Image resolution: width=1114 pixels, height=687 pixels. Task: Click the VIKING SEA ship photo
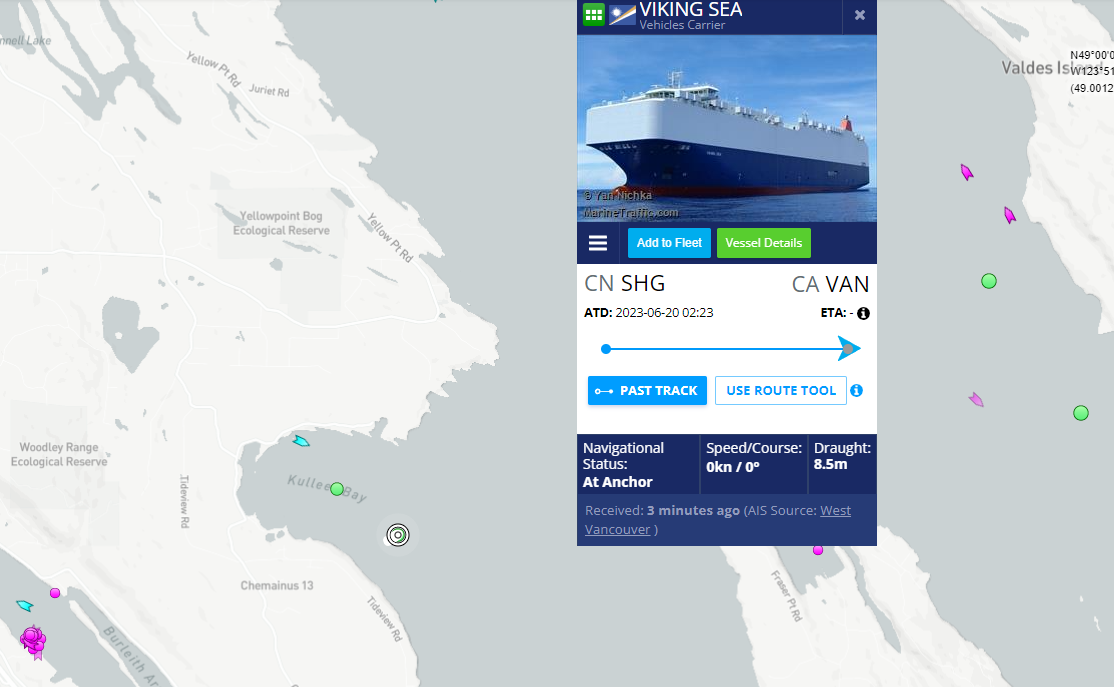(x=727, y=129)
